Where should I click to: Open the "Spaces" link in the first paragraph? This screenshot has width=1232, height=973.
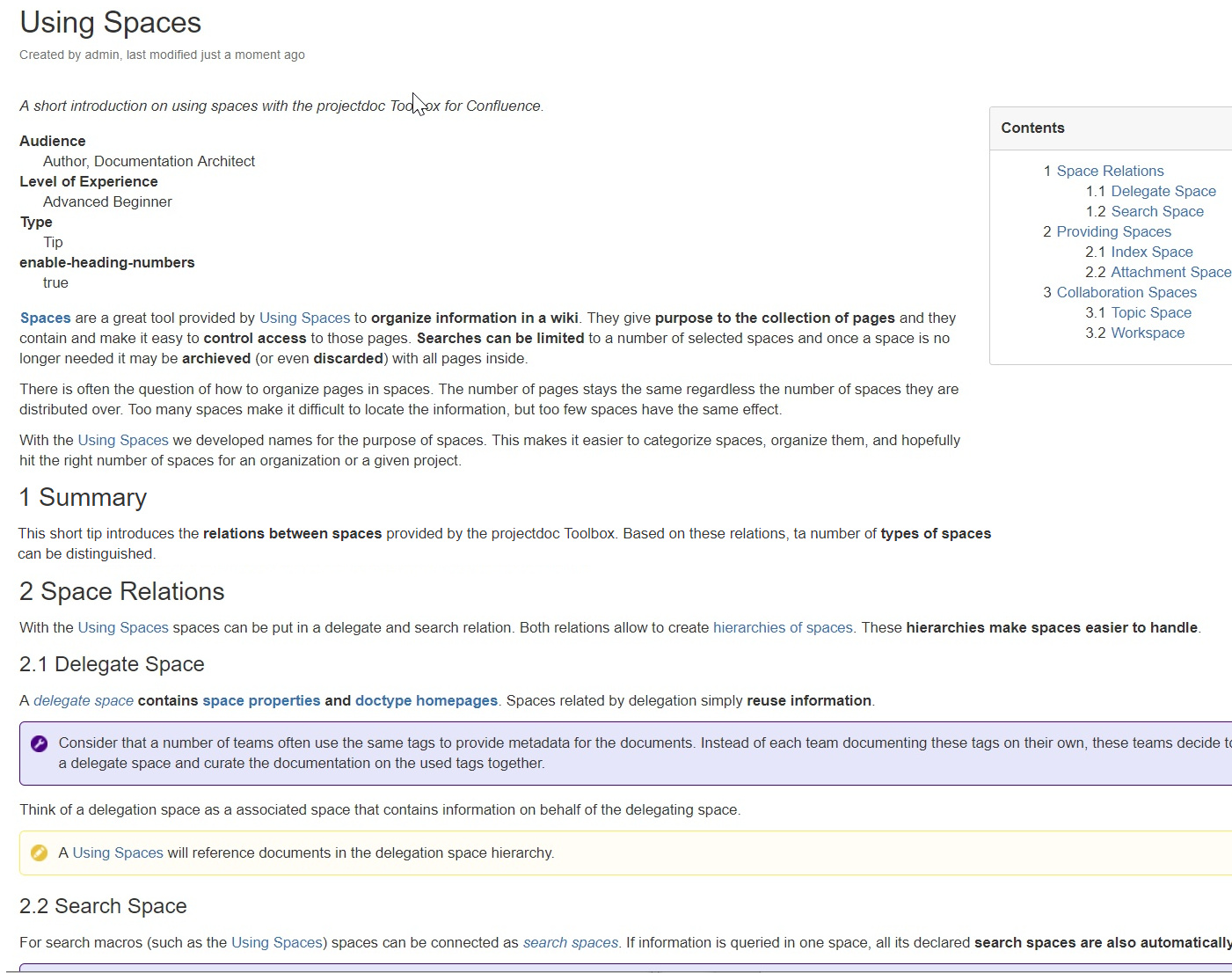coord(45,318)
